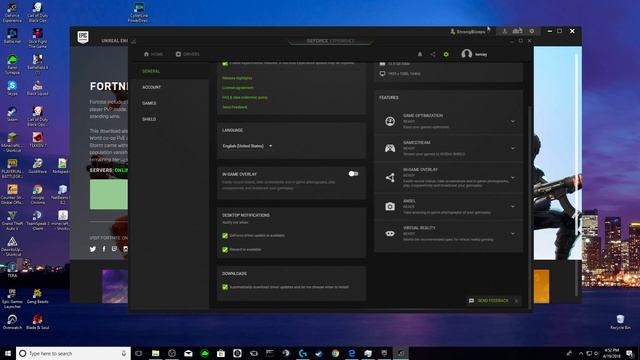The width and height of the screenshot is (640, 360).
Task: Uncheck GeForce driver update notification checkbox
Action: [225, 236]
